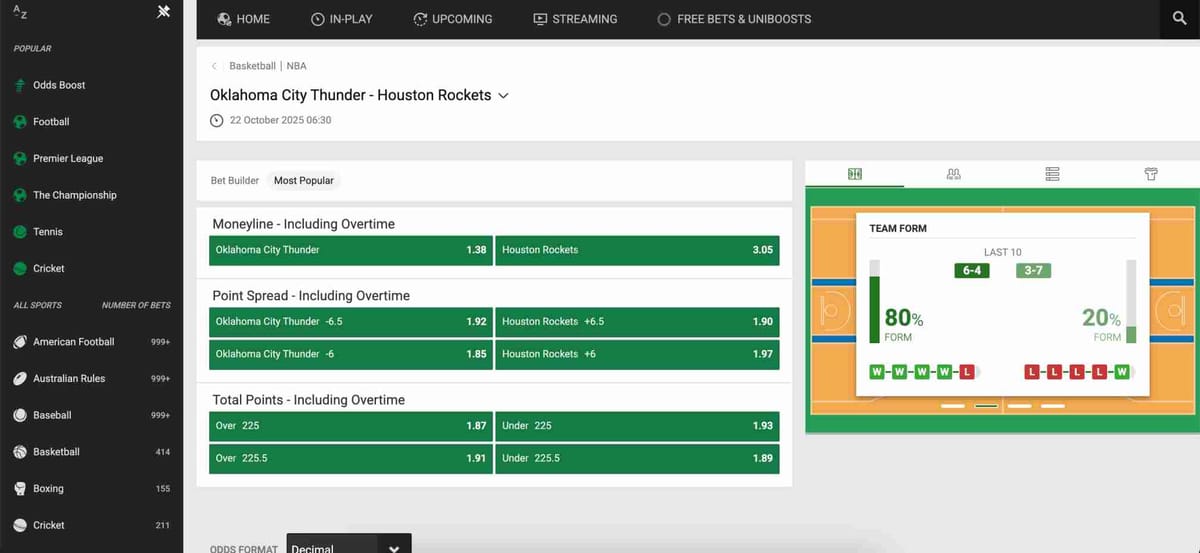Open the Odds Format Decimal dropdown

click(x=350, y=547)
